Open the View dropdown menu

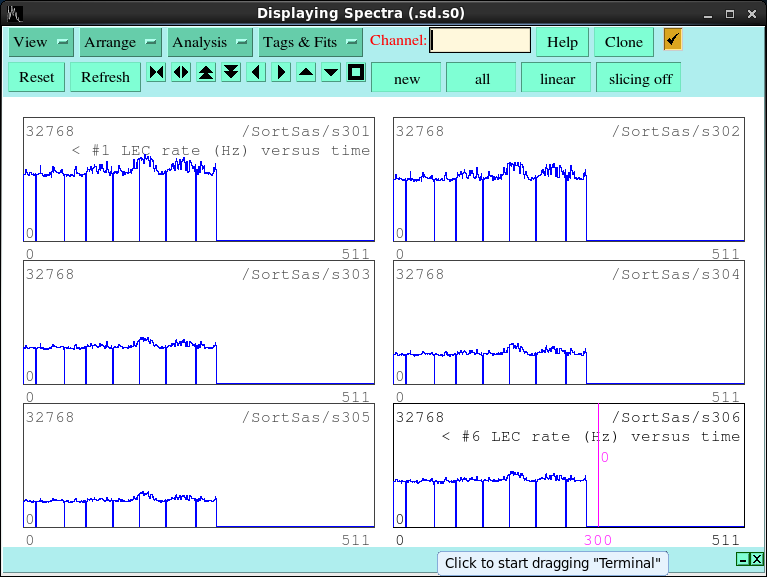click(x=41, y=42)
